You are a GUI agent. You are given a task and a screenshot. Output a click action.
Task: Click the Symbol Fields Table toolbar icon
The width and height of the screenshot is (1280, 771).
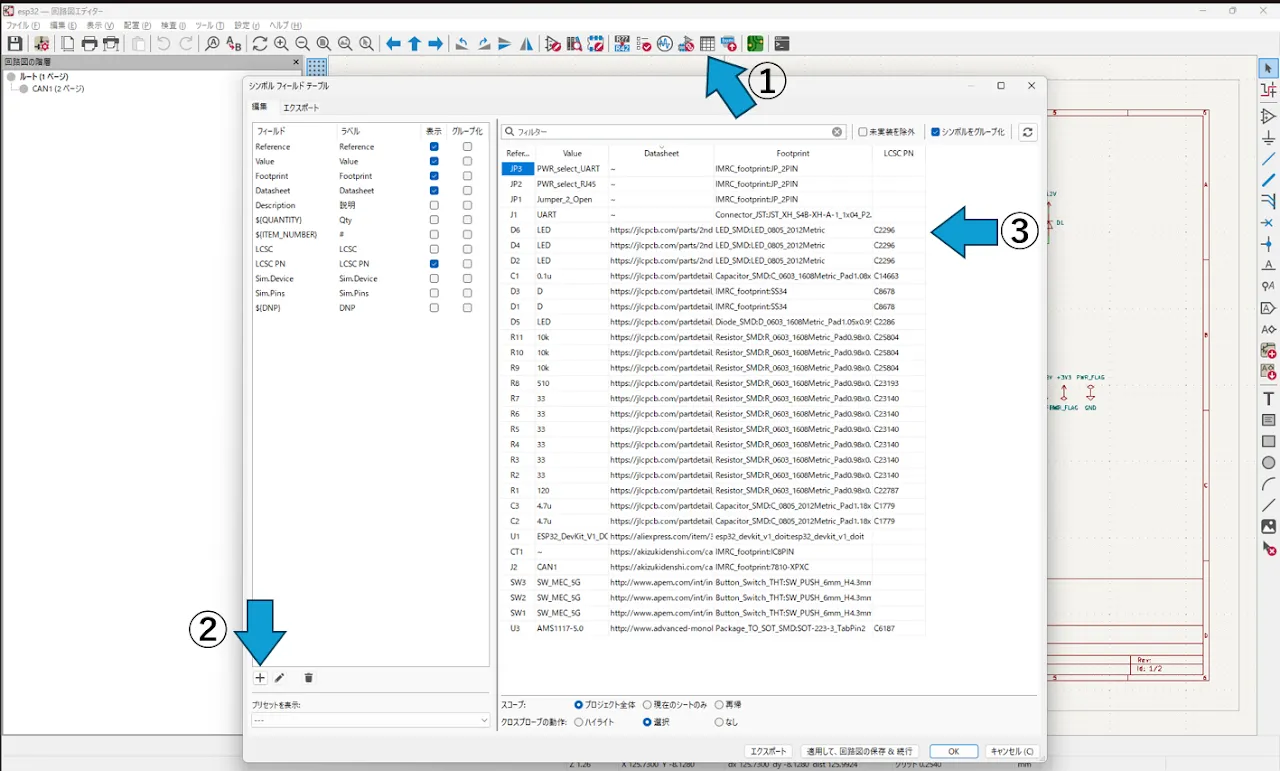tap(707, 44)
